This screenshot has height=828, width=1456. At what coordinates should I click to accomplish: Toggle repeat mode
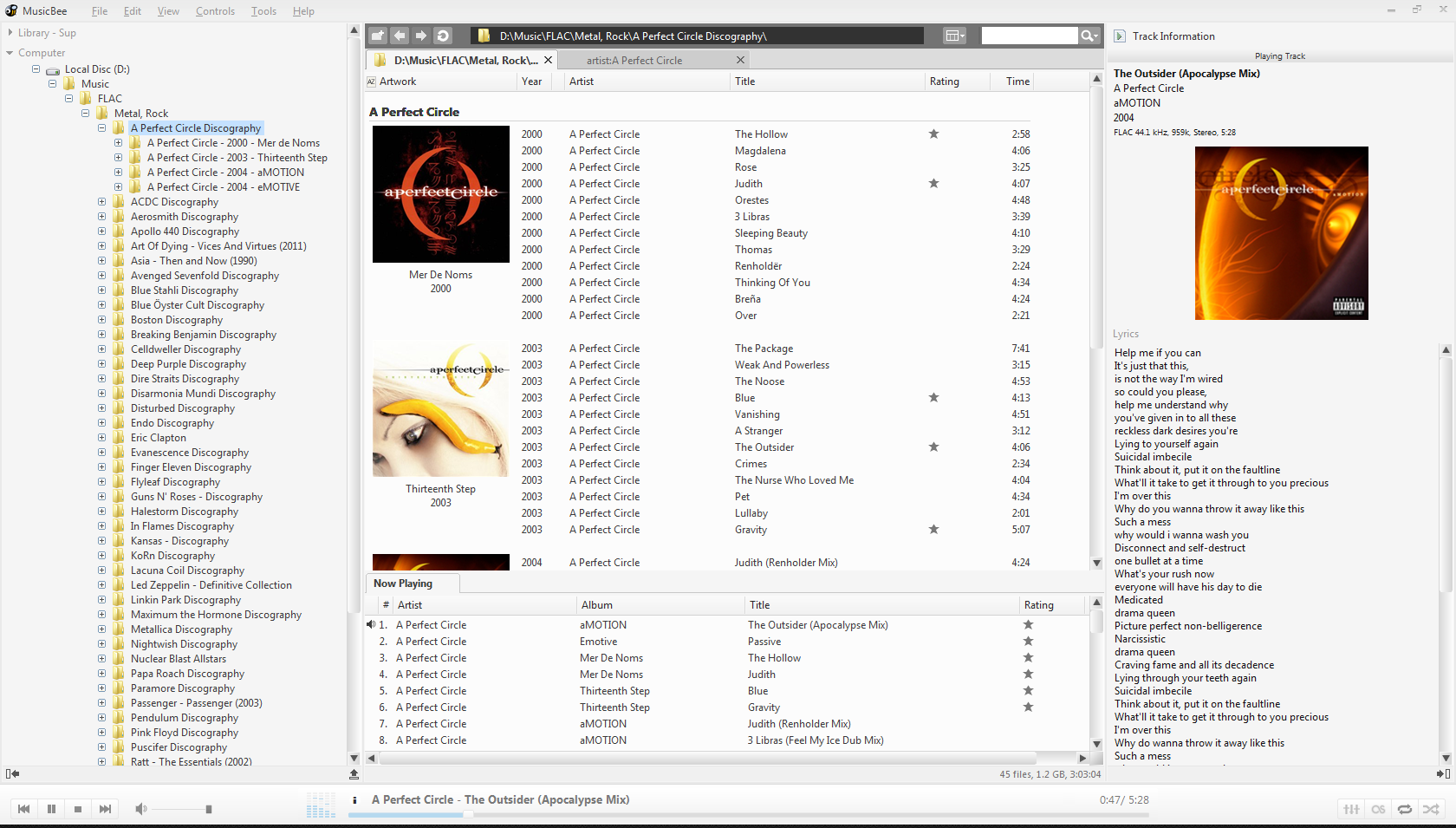pyautogui.click(x=1405, y=809)
